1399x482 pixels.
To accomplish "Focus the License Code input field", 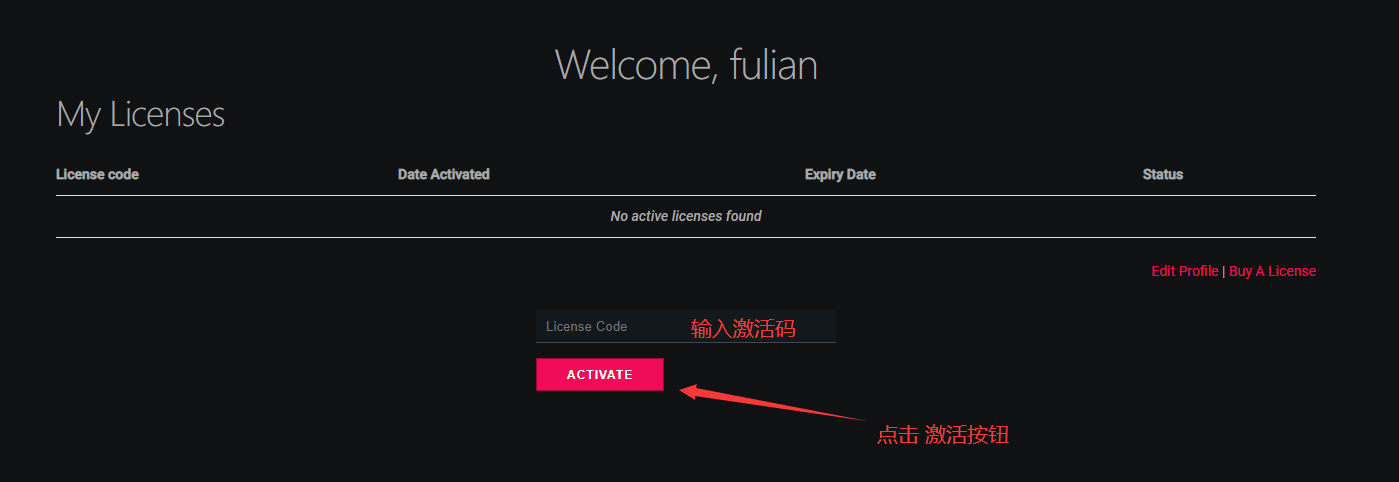I will (685, 327).
